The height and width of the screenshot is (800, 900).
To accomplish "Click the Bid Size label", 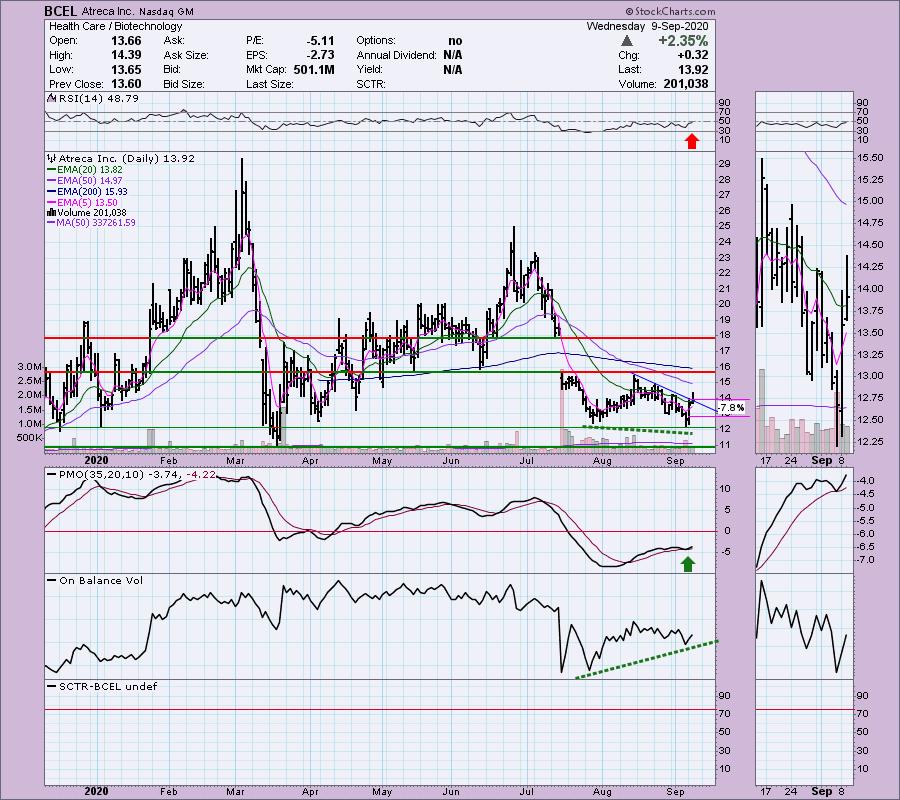I will tap(184, 84).
